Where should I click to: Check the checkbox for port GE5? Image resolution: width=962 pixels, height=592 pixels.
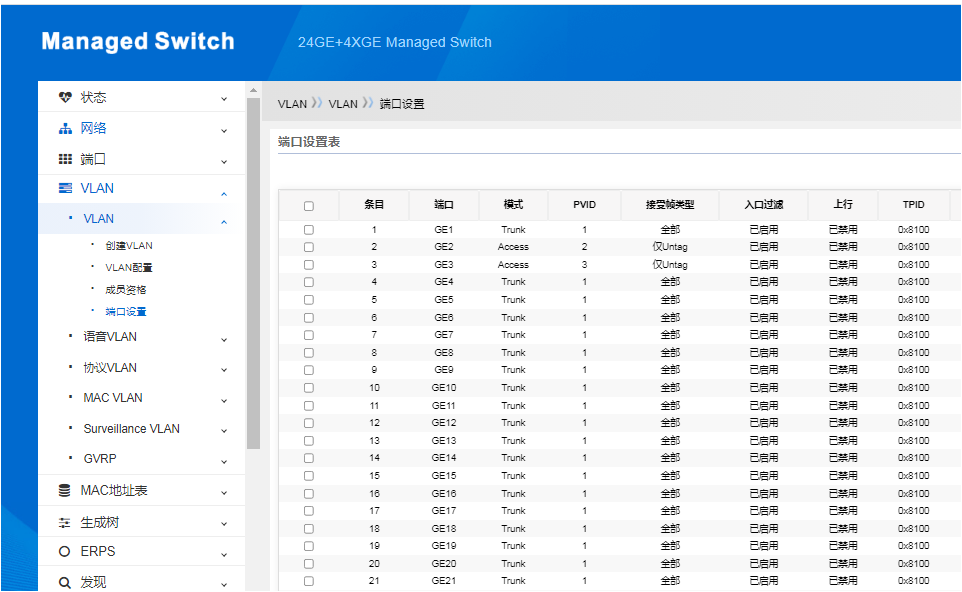308,299
